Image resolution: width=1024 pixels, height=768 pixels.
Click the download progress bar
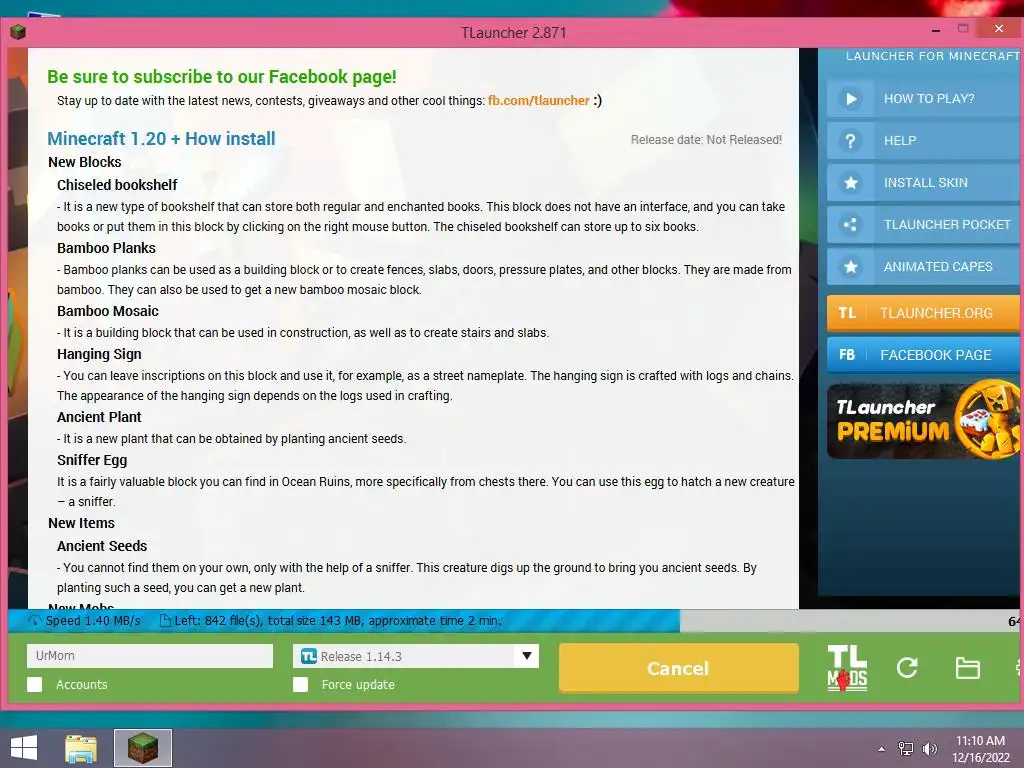[515, 620]
